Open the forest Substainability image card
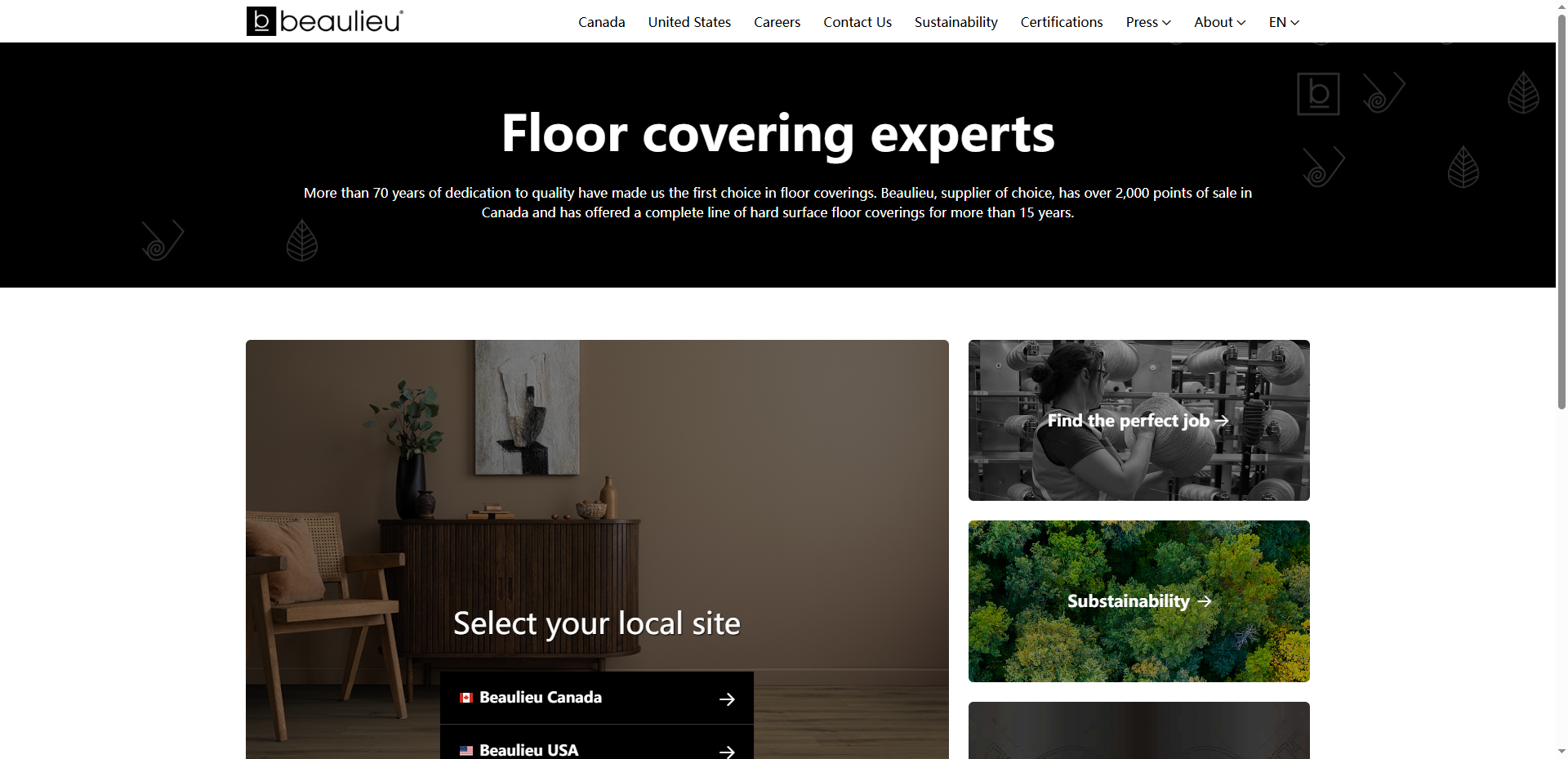 point(1139,601)
